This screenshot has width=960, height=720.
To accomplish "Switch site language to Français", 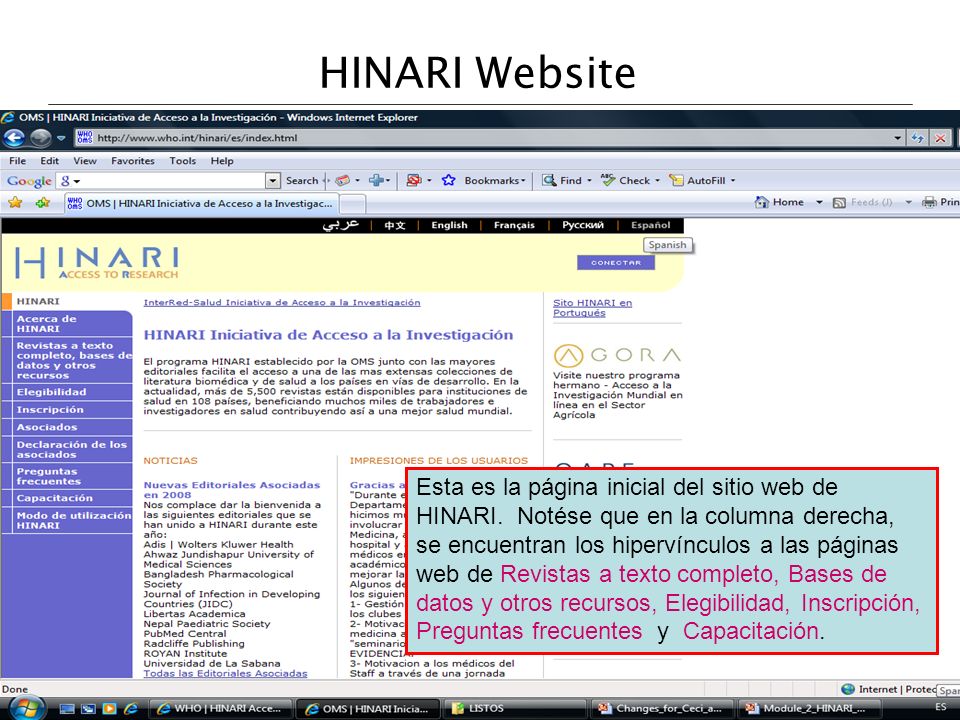I will 514,225.
